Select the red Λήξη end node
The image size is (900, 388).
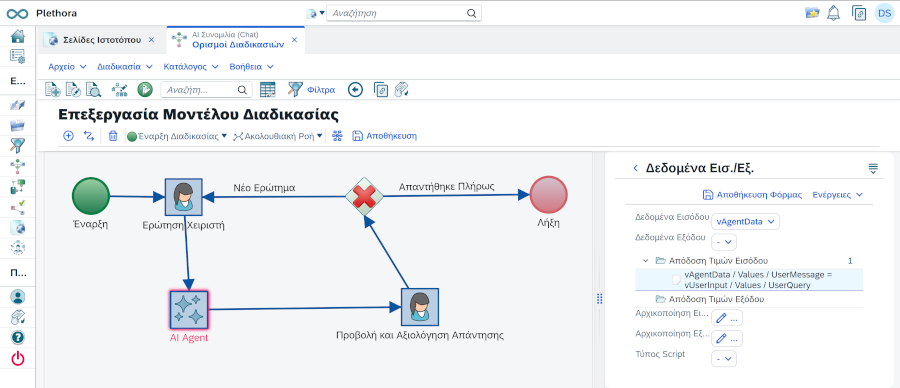coord(548,195)
